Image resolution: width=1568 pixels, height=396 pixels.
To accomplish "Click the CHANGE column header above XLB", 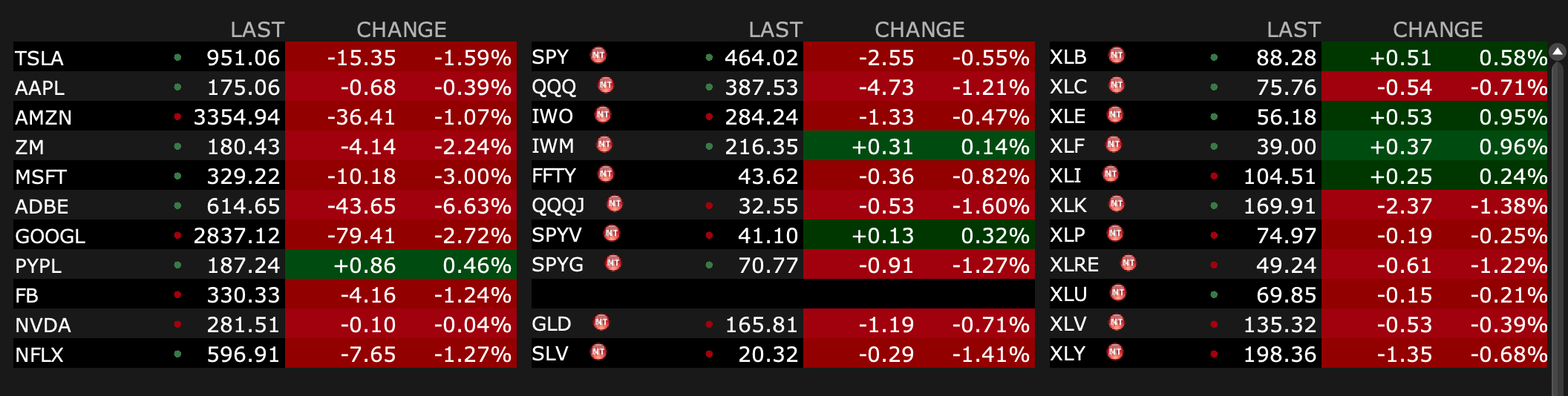I will [x=1437, y=30].
